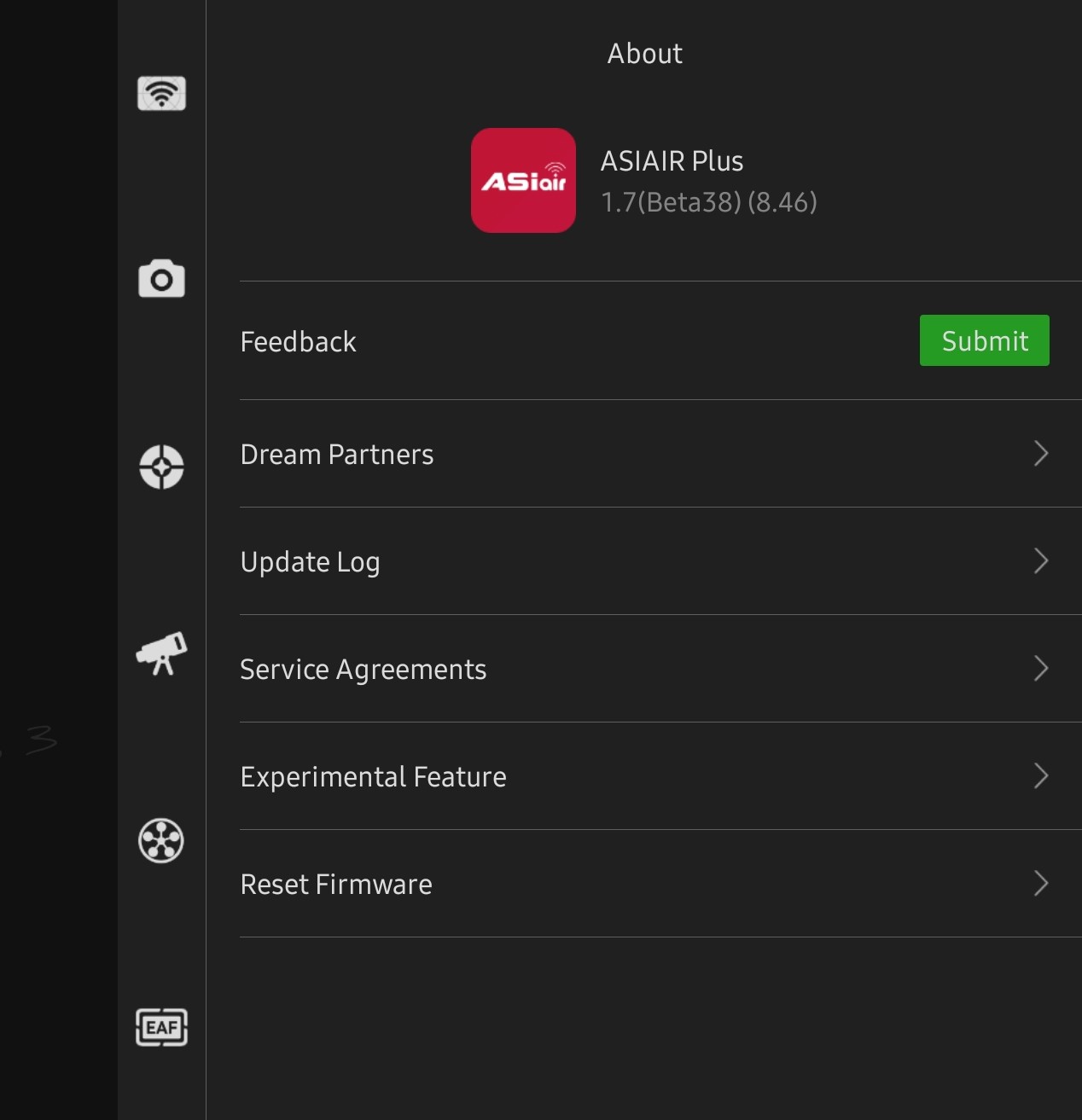Screen dimensions: 1082x1120
Task: Open the guide scope crosshair icon
Action: [x=161, y=467]
